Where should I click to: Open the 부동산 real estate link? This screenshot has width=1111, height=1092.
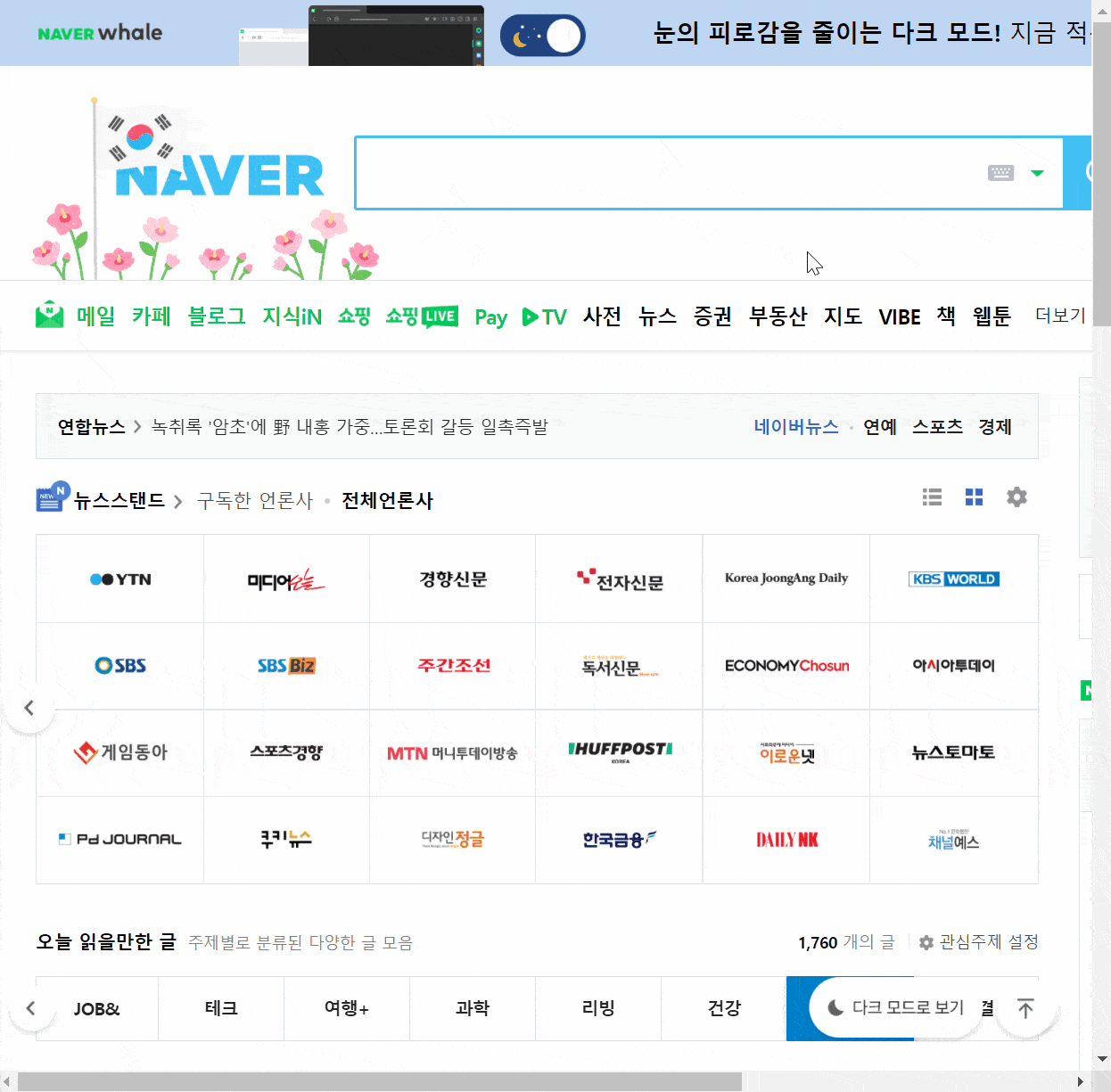click(778, 316)
